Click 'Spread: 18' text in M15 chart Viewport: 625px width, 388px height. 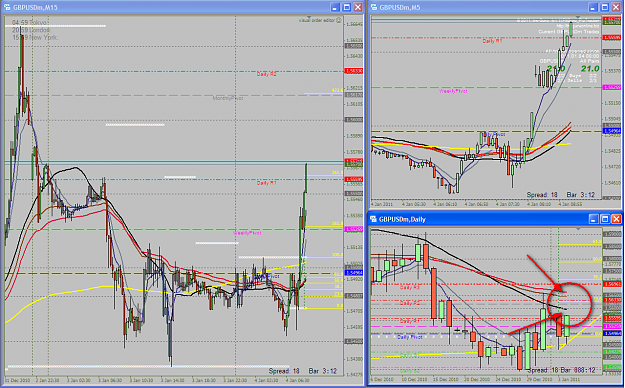tap(284, 371)
